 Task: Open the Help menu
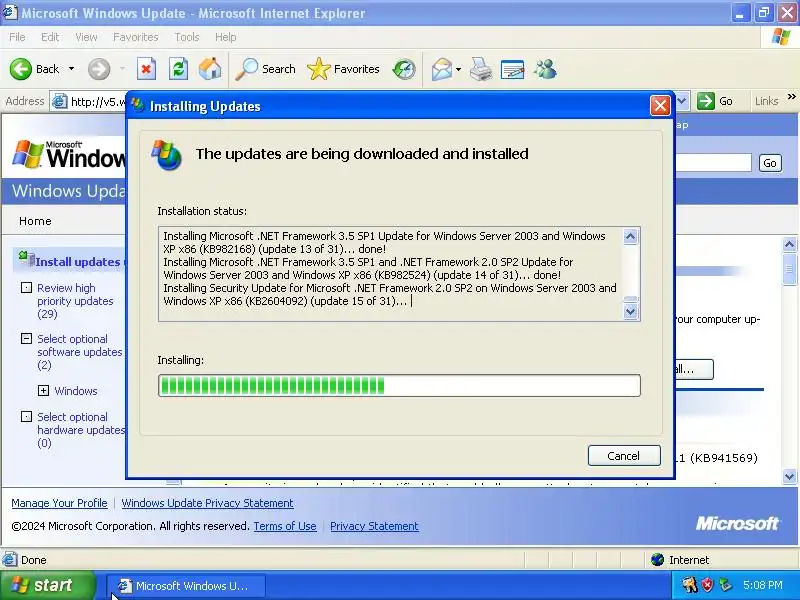(x=225, y=37)
